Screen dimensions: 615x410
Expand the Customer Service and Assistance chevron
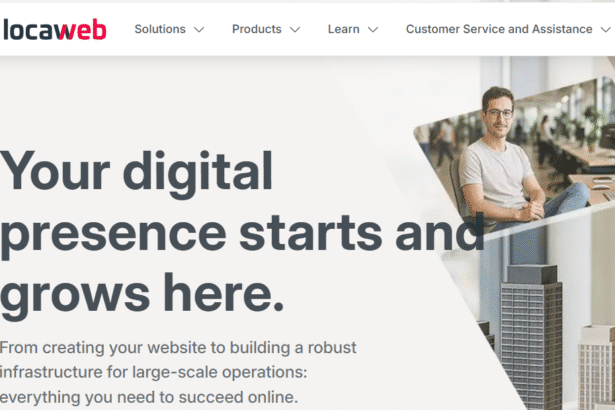pos(606,29)
